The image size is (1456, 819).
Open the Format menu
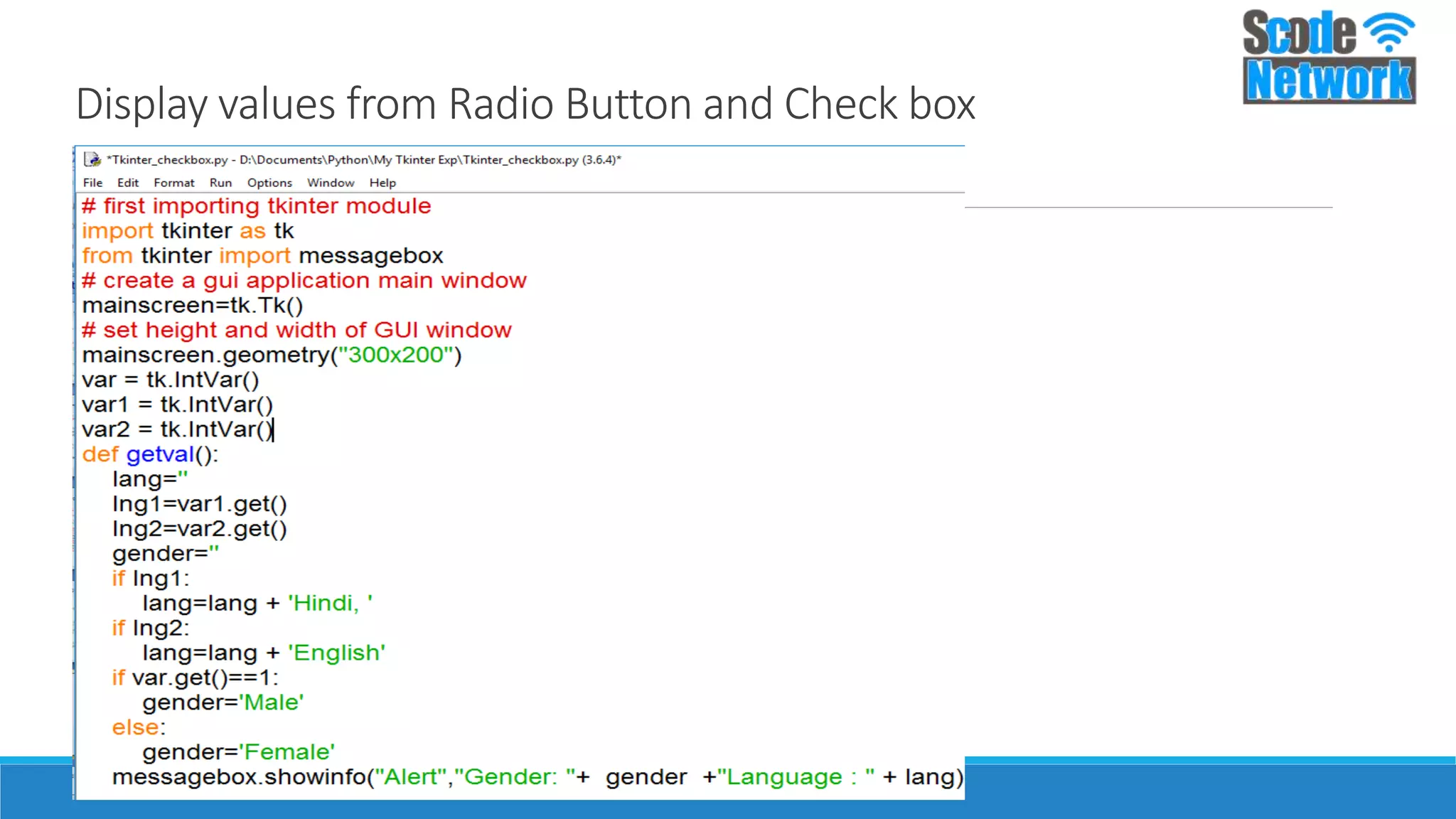click(x=174, y=183)
